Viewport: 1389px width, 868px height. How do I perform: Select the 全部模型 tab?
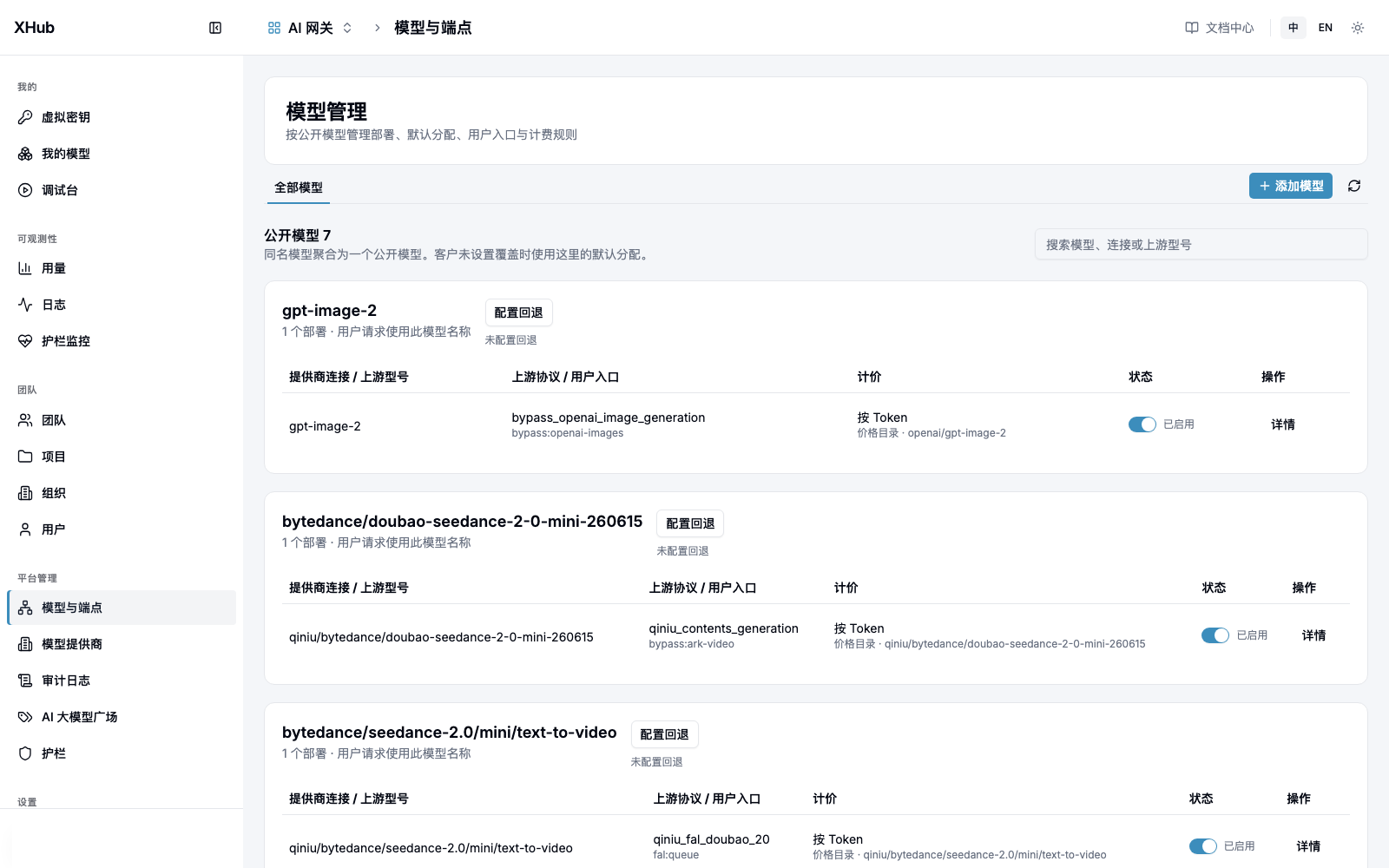pyautogui.click(x=299, y=187)
